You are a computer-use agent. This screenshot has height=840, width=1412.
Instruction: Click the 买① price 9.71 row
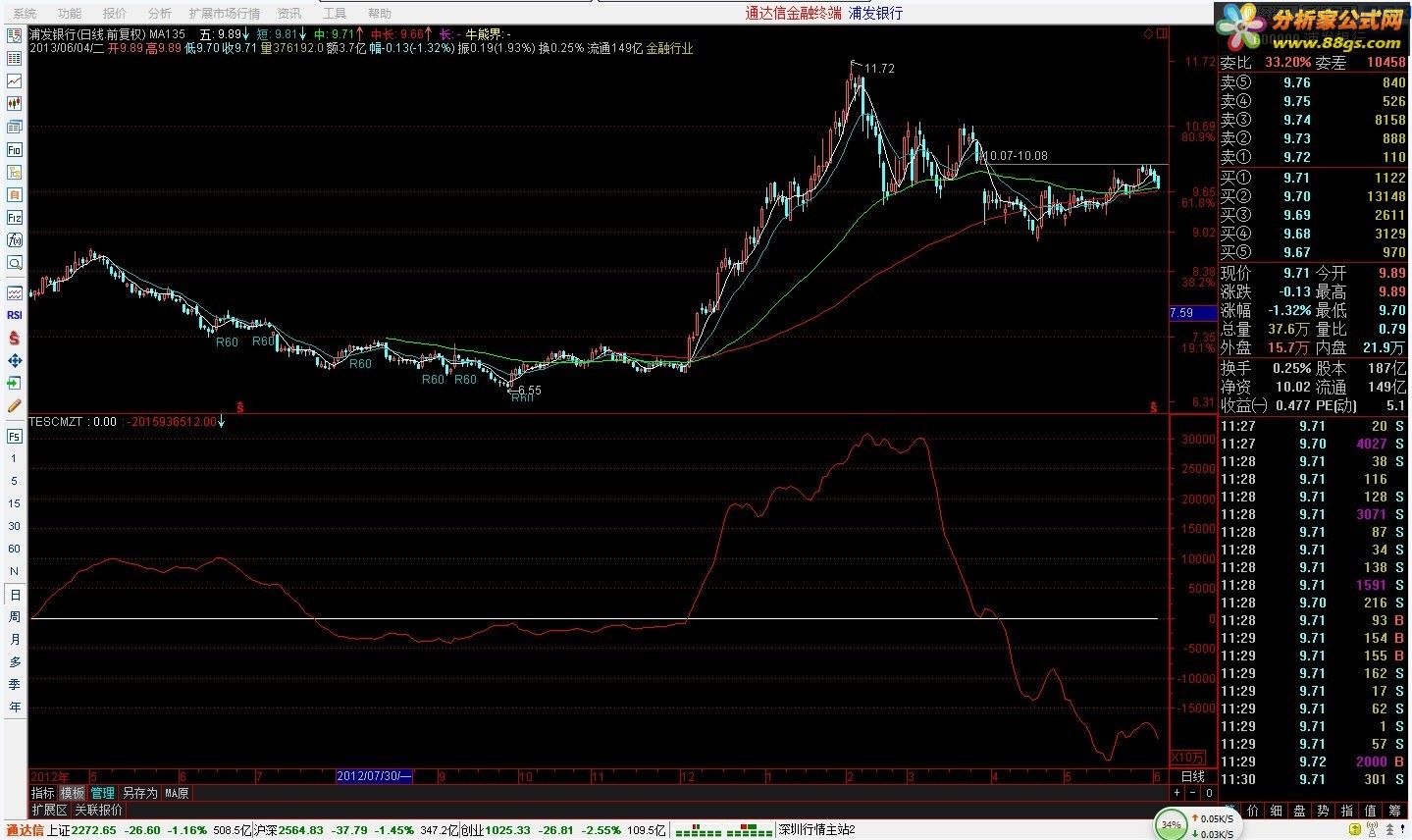(1314, 178)
